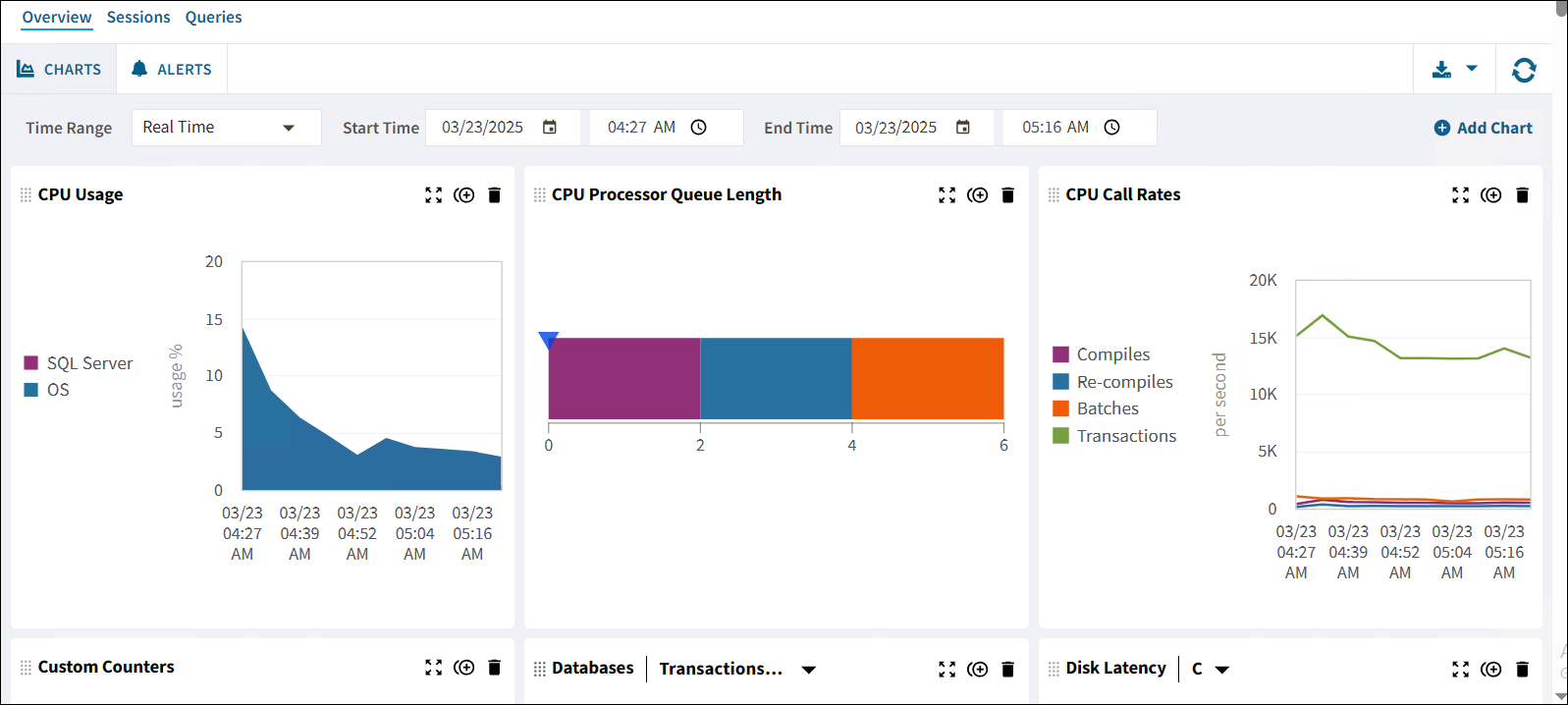Click the download export icon
This screenshot has width=1568, height=705.
pos(1441,70)
